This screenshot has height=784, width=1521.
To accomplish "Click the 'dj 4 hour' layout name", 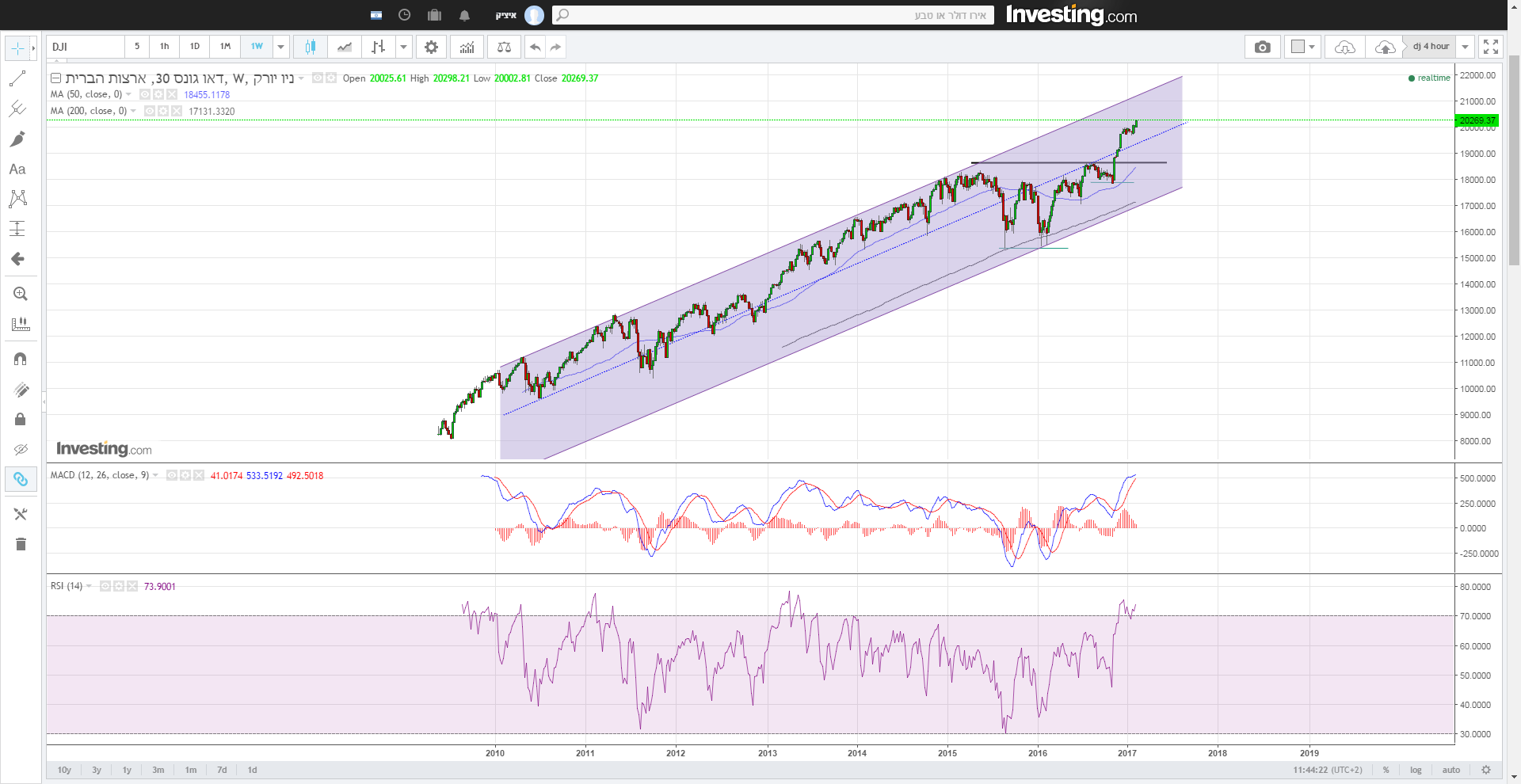I will click(x=1431, y=47).
